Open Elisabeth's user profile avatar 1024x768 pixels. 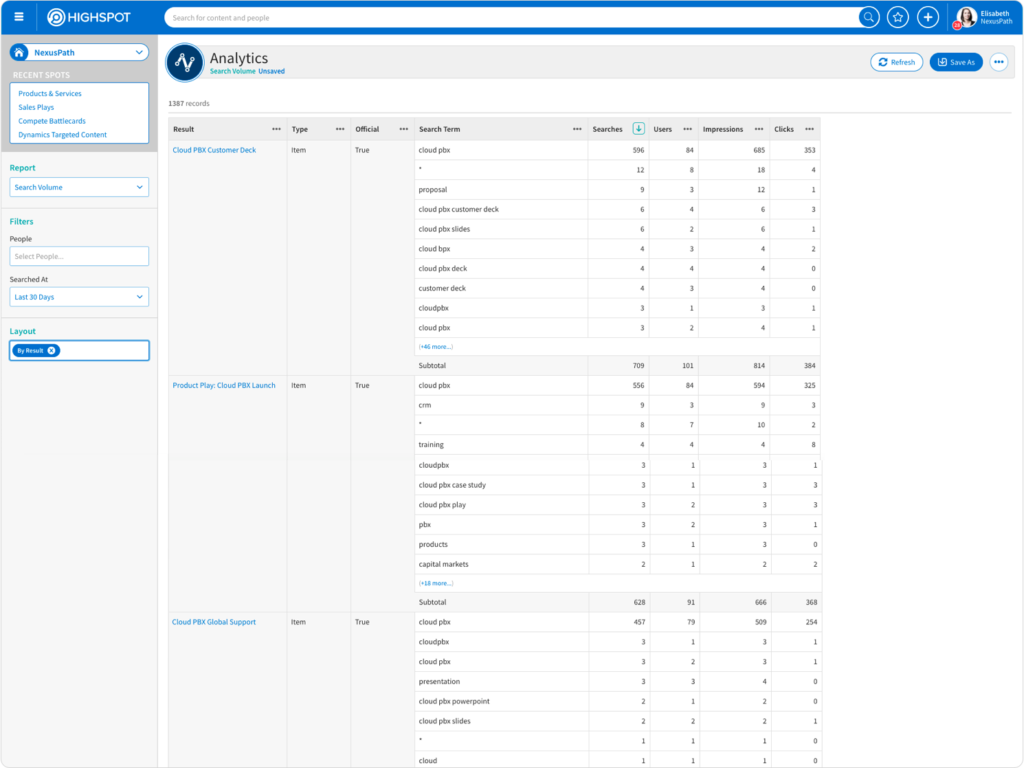click(966, 18)
